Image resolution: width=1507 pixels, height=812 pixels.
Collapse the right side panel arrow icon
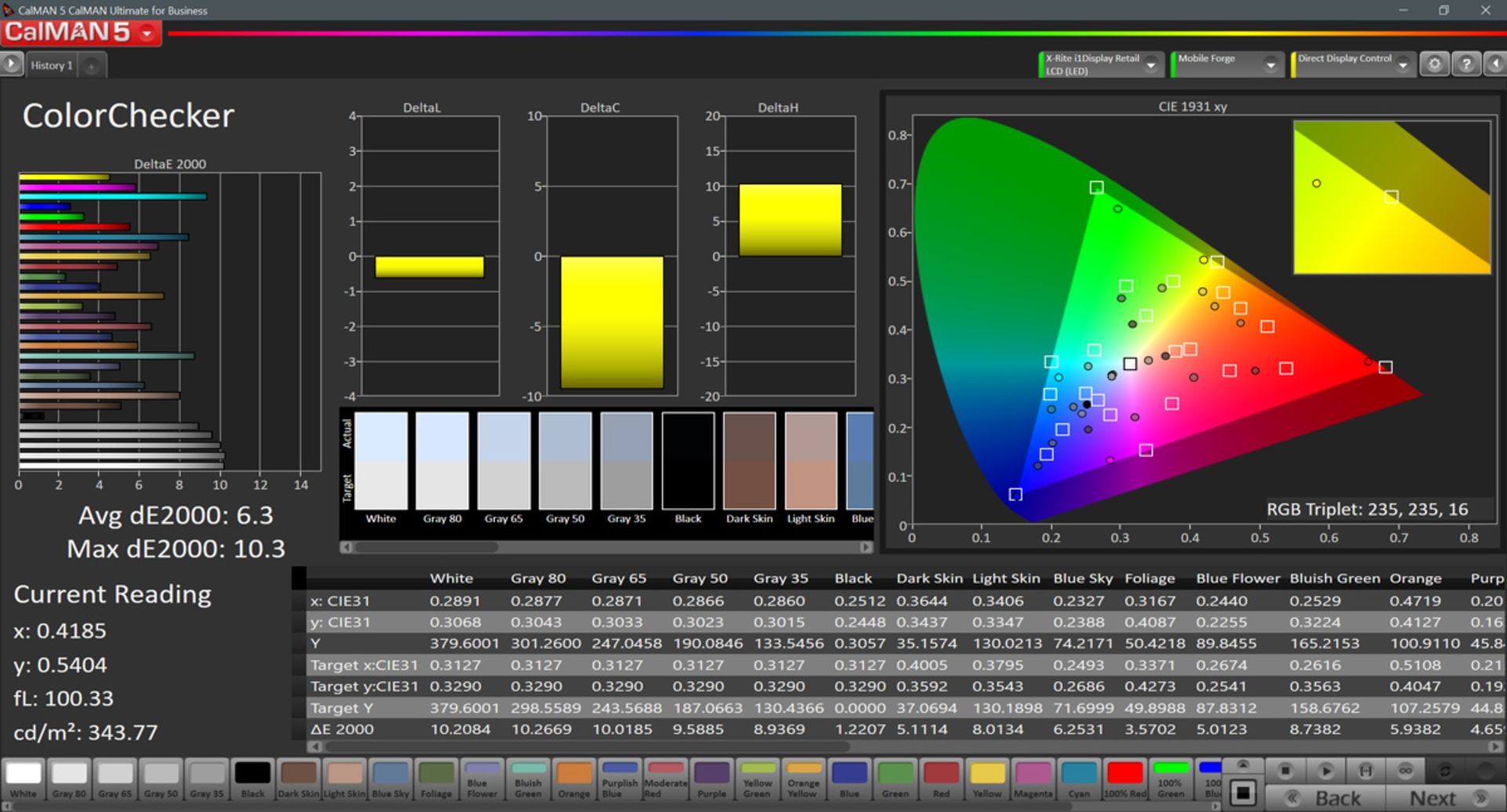tap(1496, 64)
